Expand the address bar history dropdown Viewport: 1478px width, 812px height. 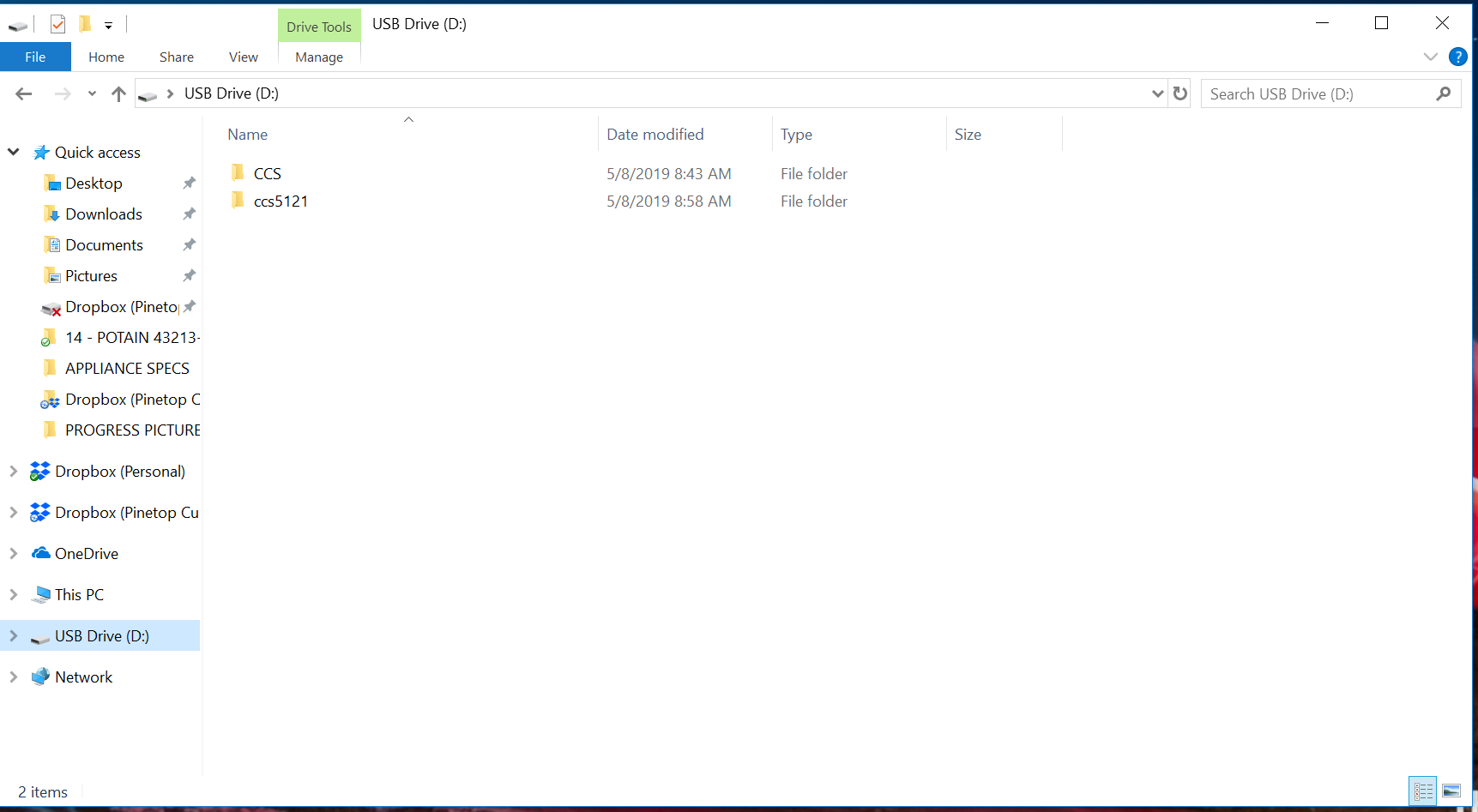pos(1157,93)
